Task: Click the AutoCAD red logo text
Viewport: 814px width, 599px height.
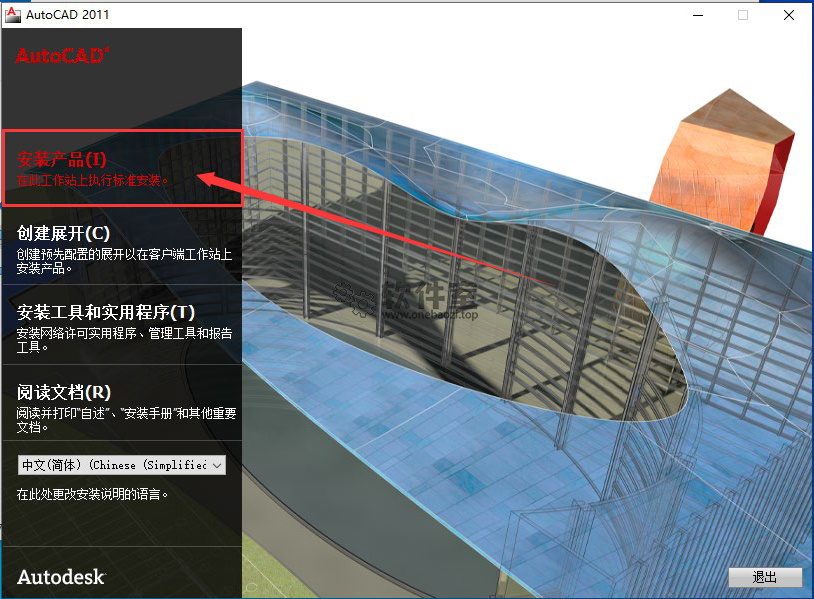Action: [x=62, y=56]
